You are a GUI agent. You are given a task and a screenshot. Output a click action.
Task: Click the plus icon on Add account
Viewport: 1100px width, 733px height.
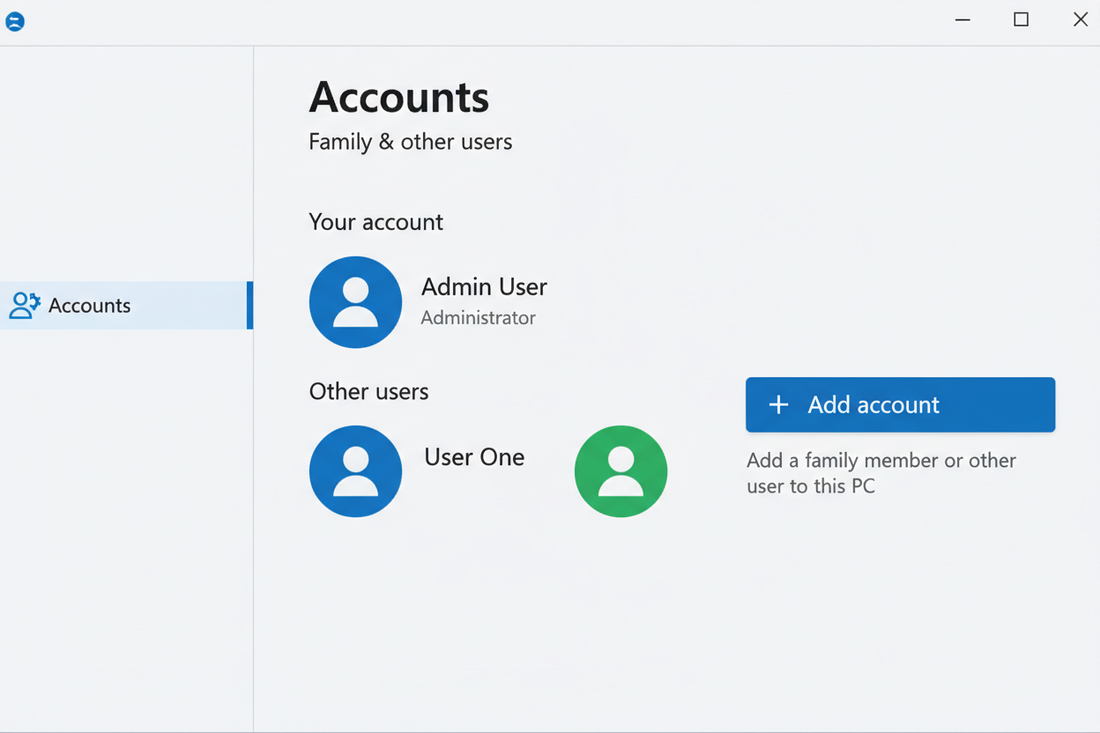778,405
